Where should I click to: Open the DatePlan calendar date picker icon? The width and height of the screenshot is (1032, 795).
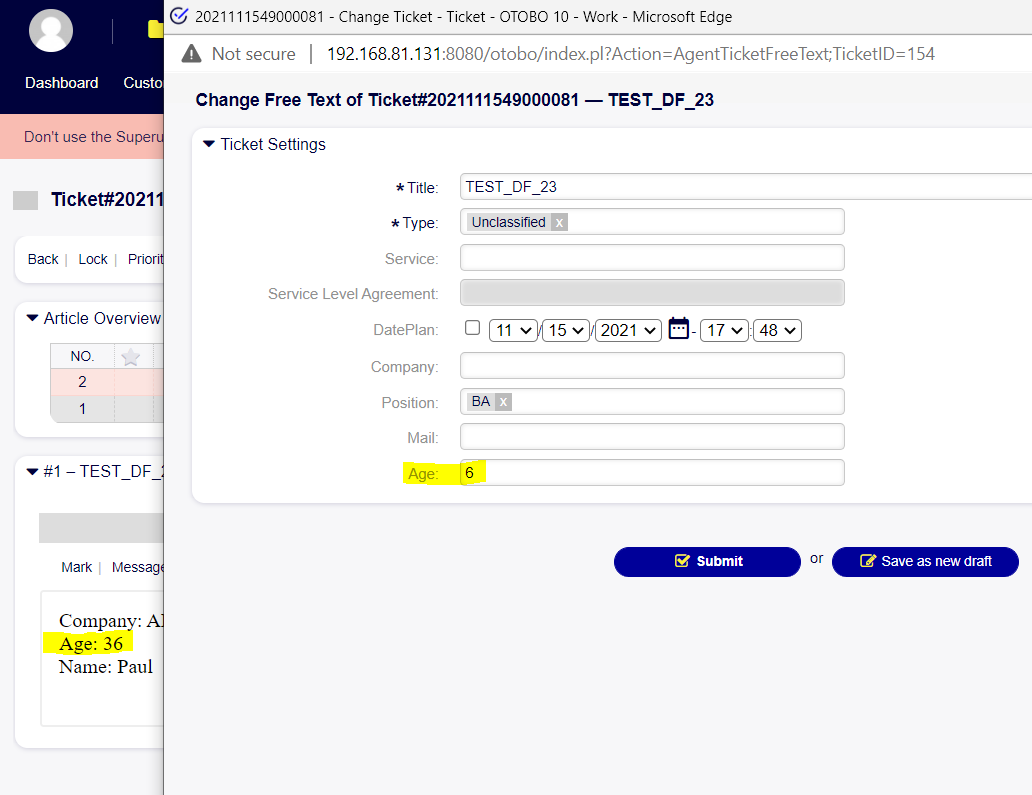(x=678, y=329)
